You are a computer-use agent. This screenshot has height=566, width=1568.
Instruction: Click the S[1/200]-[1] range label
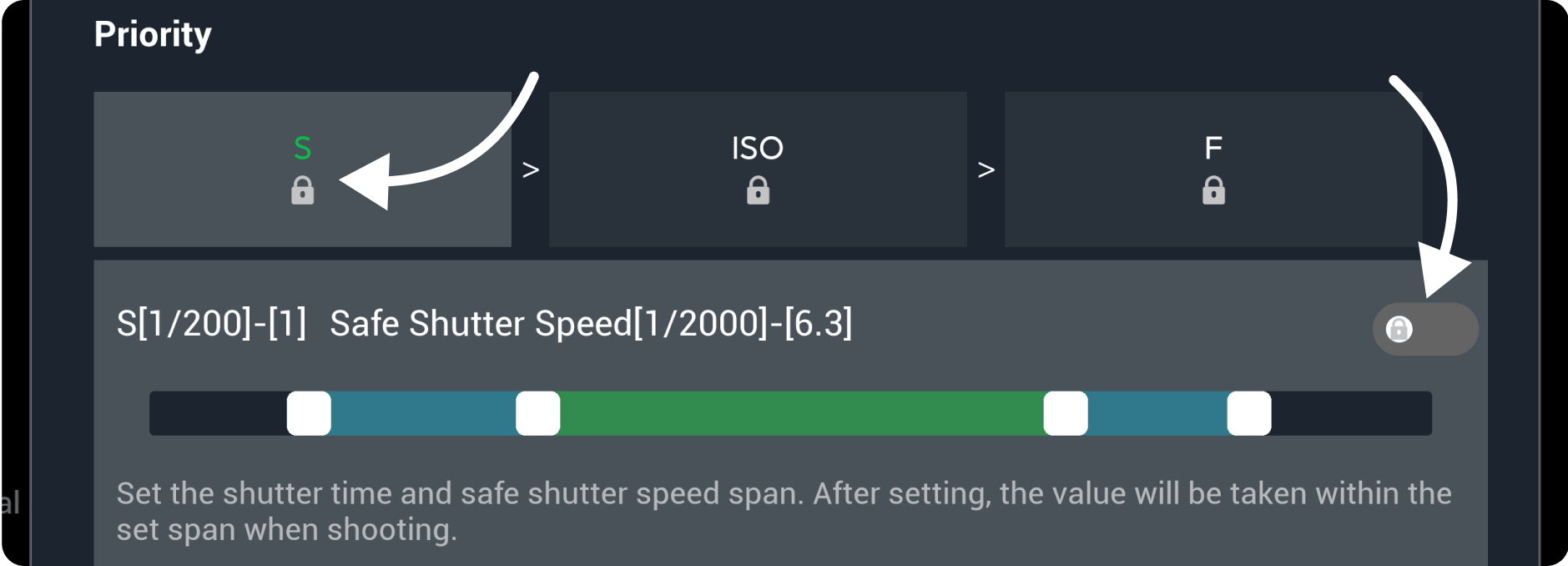[211, 324]
